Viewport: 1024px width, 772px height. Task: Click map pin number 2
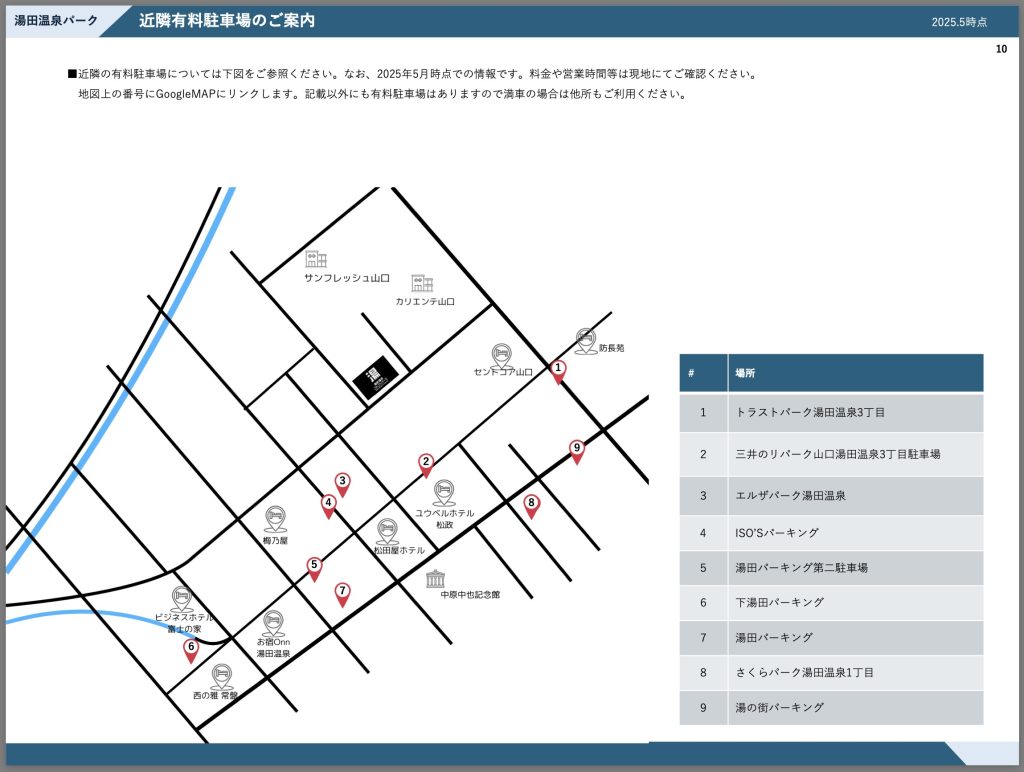pyautogui.click(x=426, y=464)
